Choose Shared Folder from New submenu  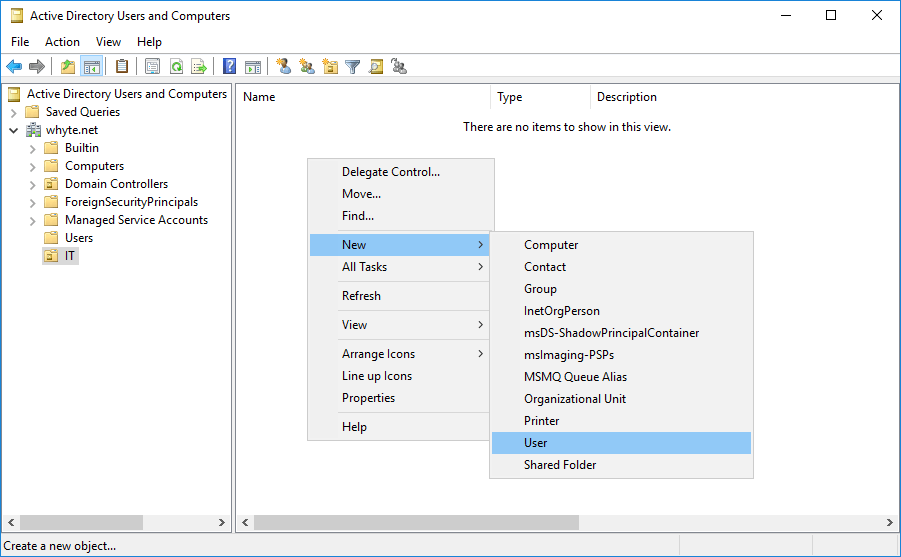tap(621, 465)
